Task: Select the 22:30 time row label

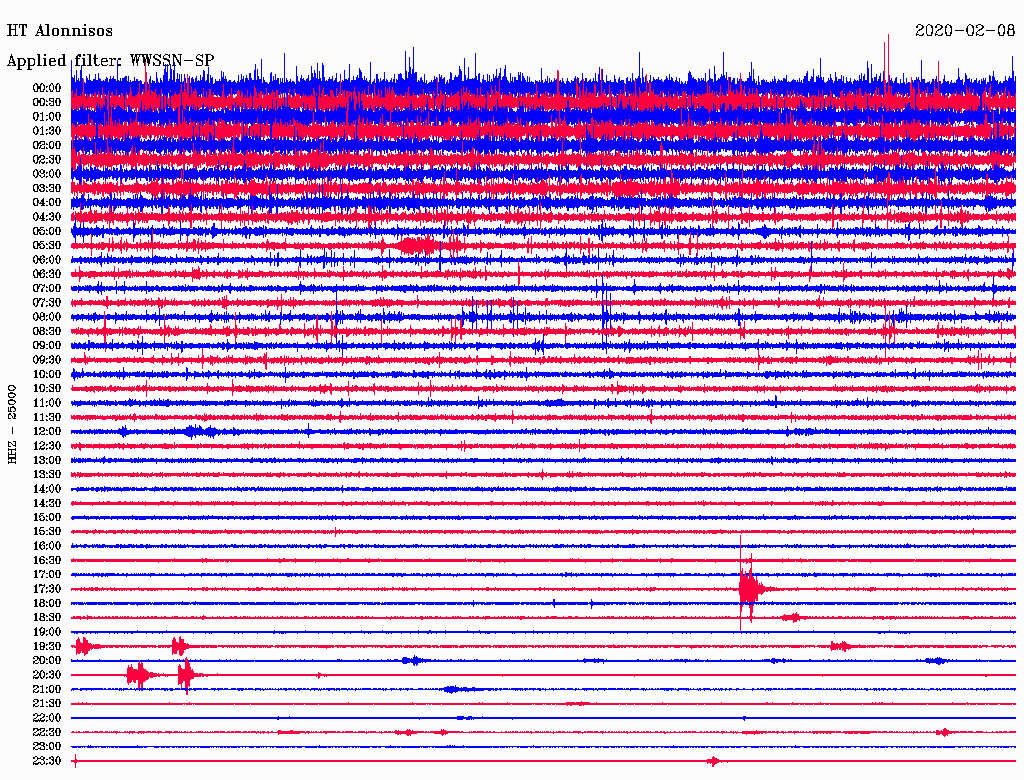Action: (47, 732)
